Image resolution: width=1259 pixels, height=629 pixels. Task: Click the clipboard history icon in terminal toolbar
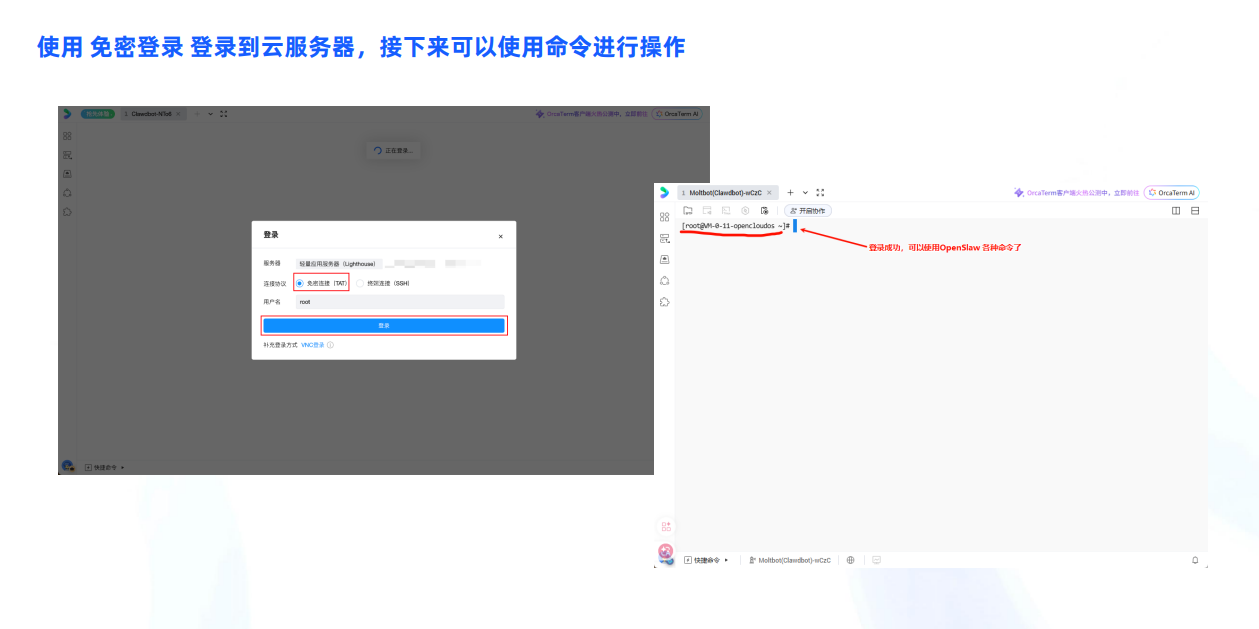pyautogui.click(x=764, y=210)
